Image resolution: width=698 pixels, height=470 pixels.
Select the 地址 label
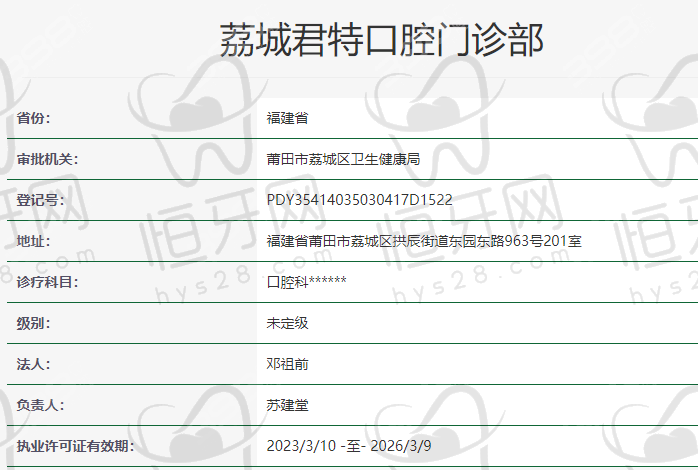pyautogui.click(x=33, y=241)
